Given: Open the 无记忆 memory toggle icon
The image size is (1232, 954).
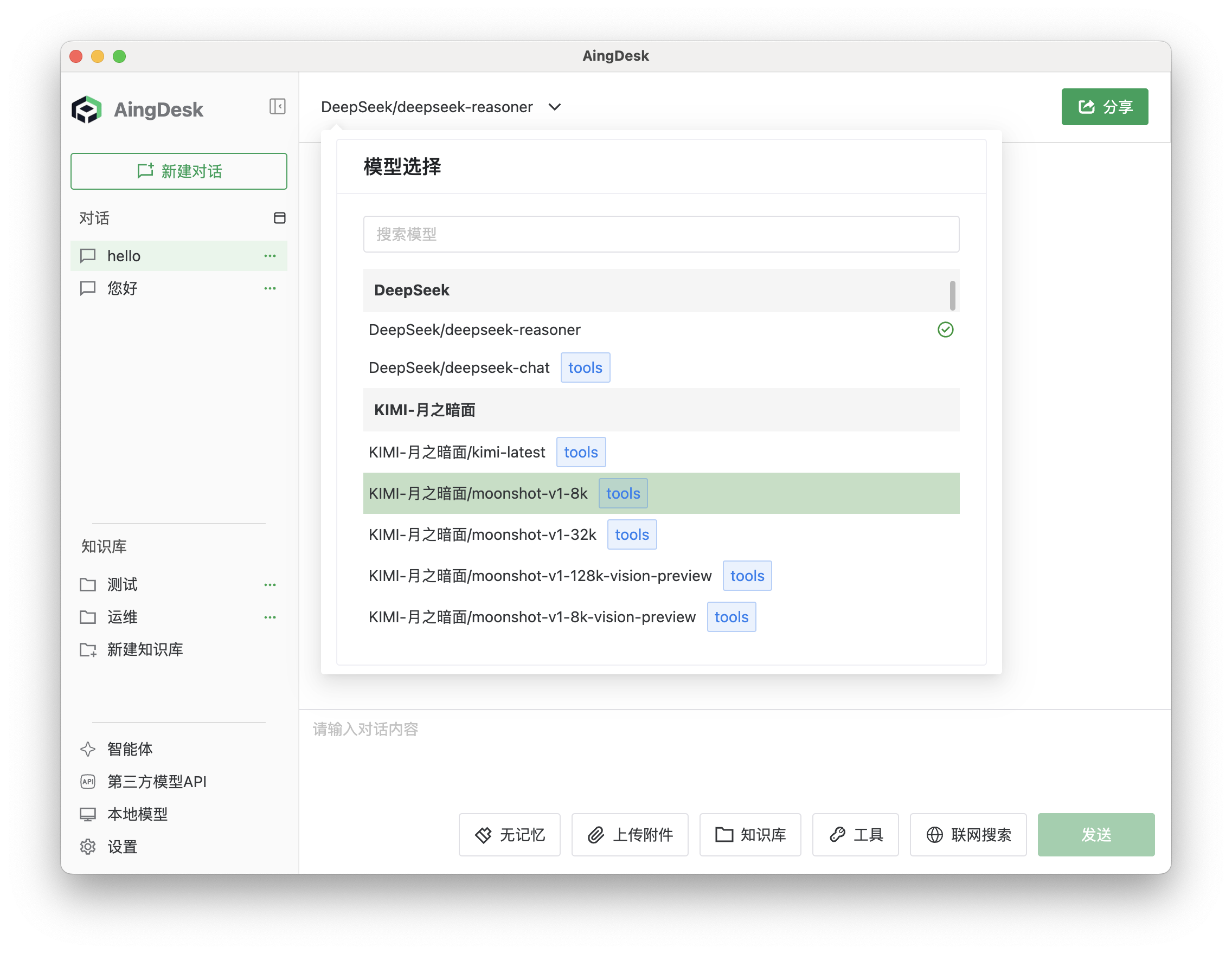Looking at the screenshot, I should pos(484,835).
